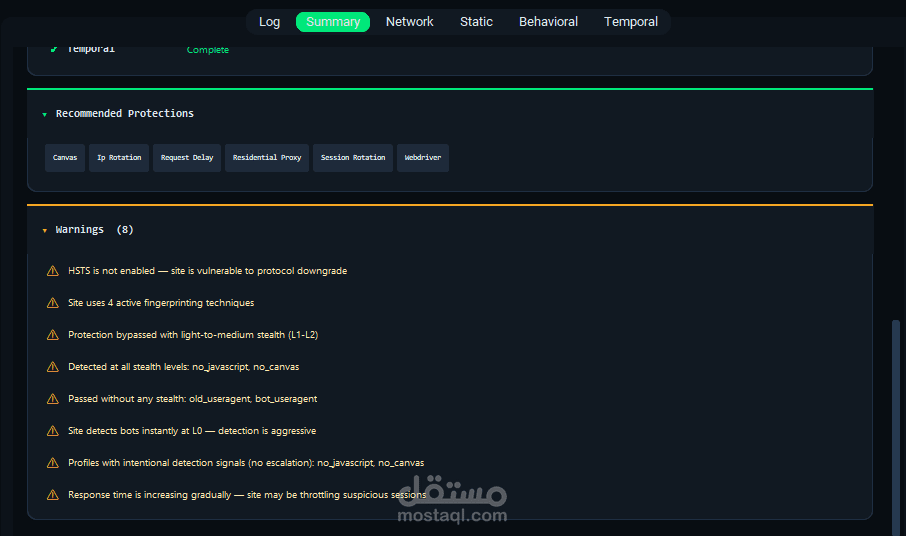The height and width of the screenshot is (536, 906).
Task: Click Response time is increasing gradually text
Action: point(247,495)
